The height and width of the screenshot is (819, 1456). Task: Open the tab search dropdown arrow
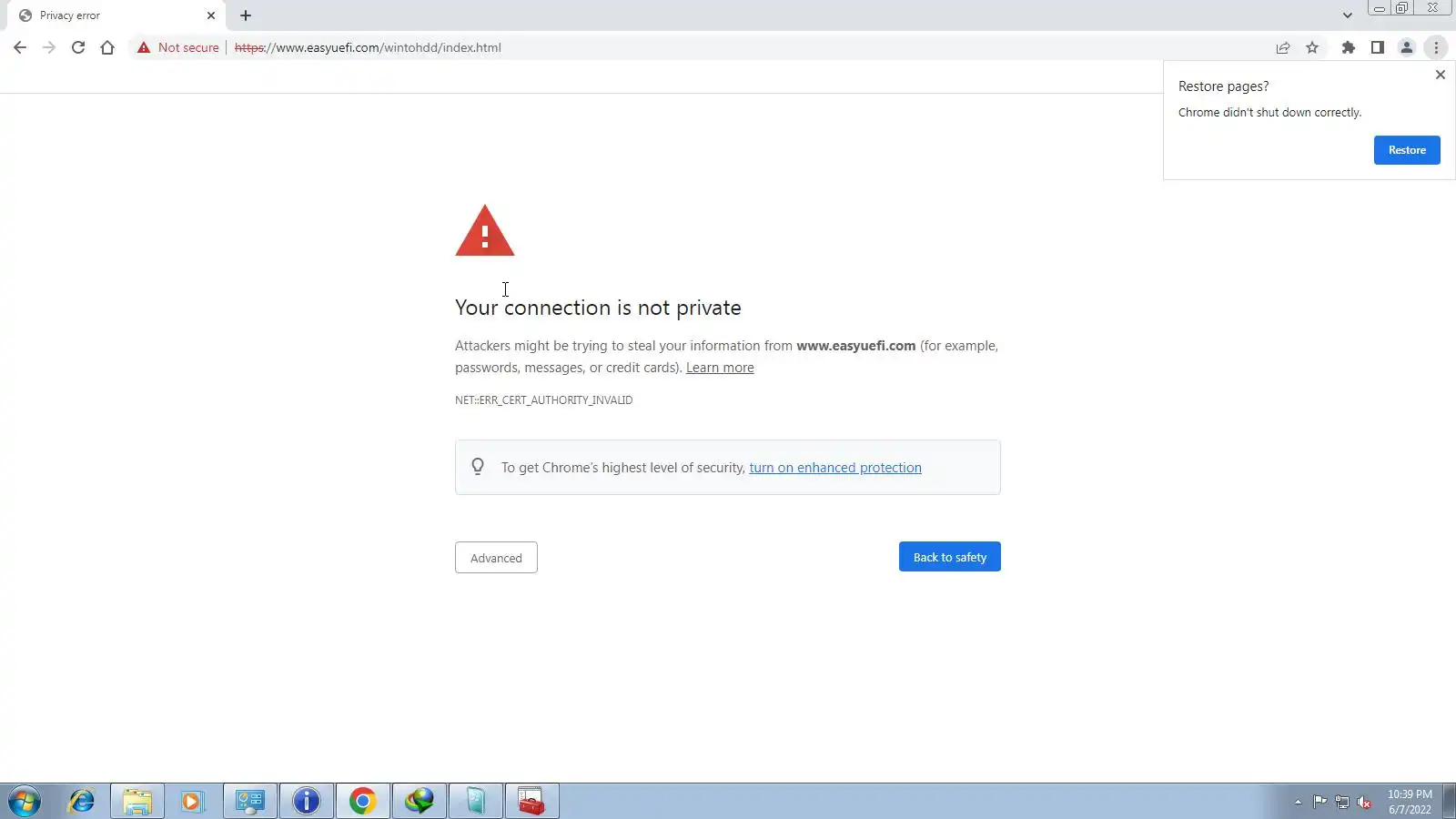click(1347, 15)
